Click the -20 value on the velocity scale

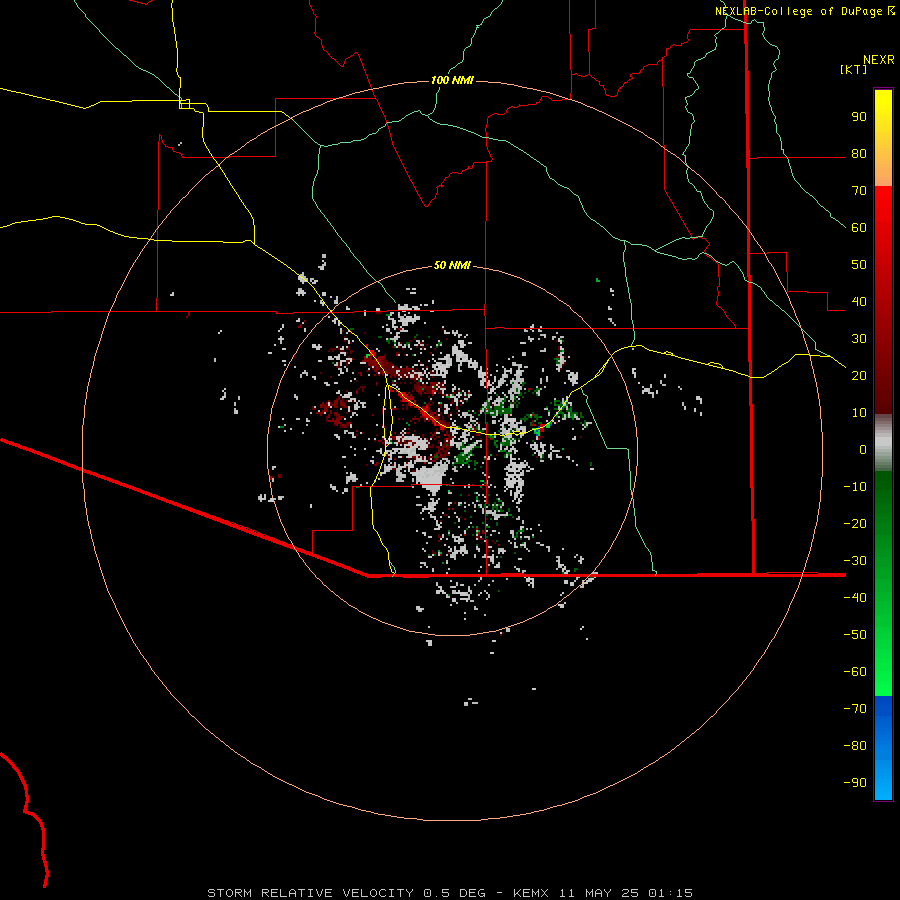pyautogui.click(x=855, y=523)
